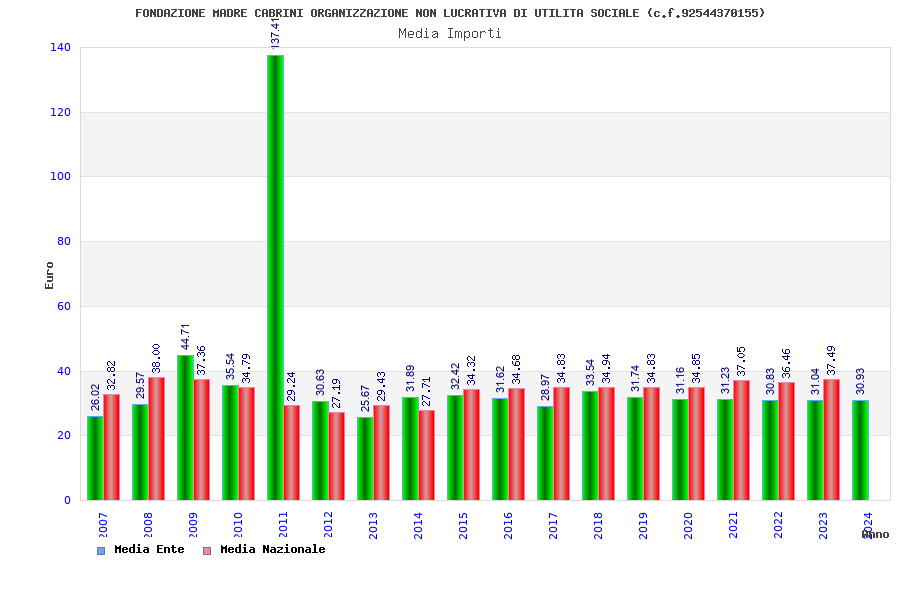Screen dimensions: 900x600
Task: Click the 27.19 value label for 2012
Action: pyautogui.click(x=336, y=393)
